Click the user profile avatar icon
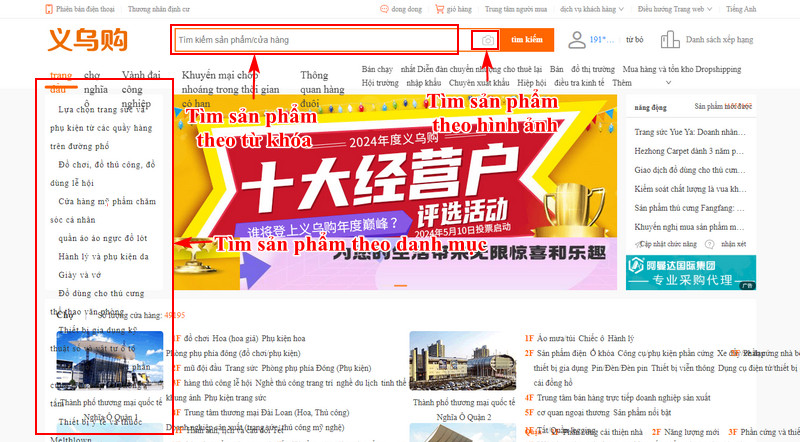Image resolution: width=800 pixels, height=442 pixels. point(577,40)
